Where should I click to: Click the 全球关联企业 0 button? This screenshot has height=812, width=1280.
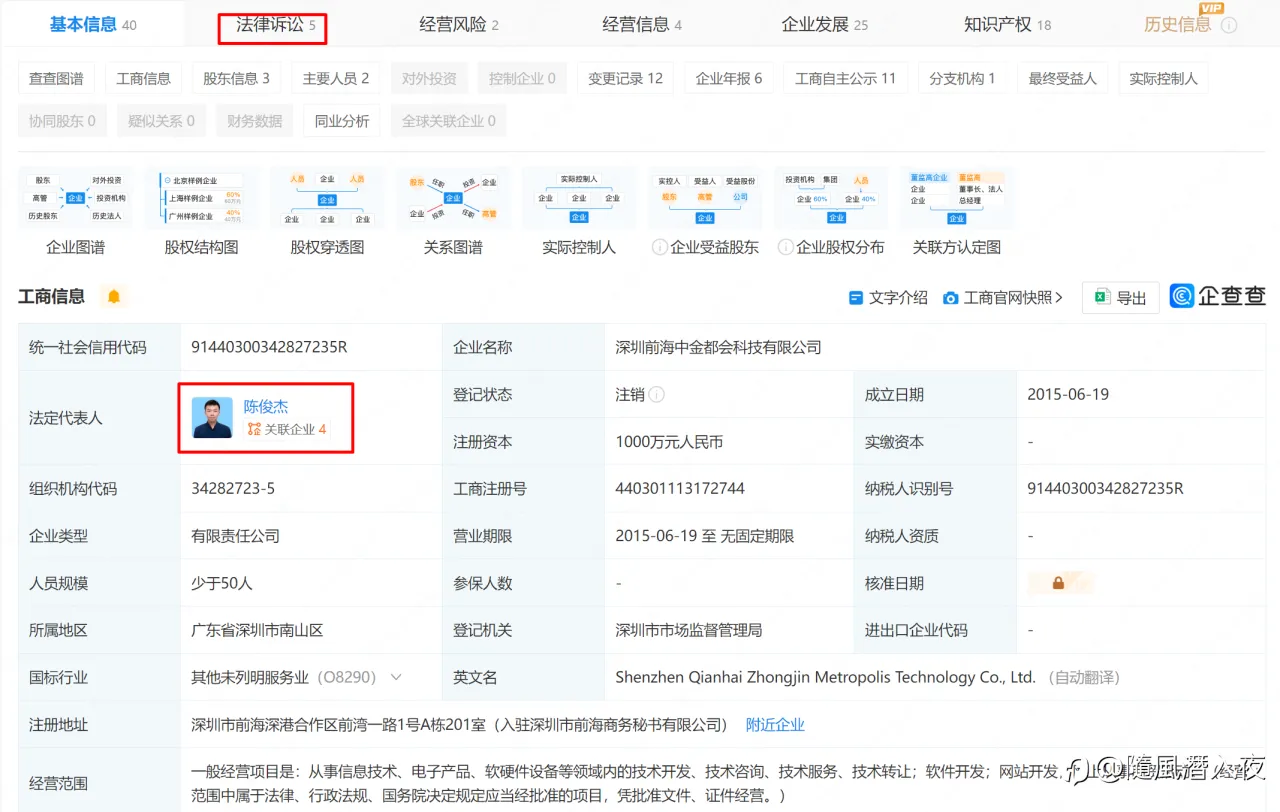tap(449, 121)
